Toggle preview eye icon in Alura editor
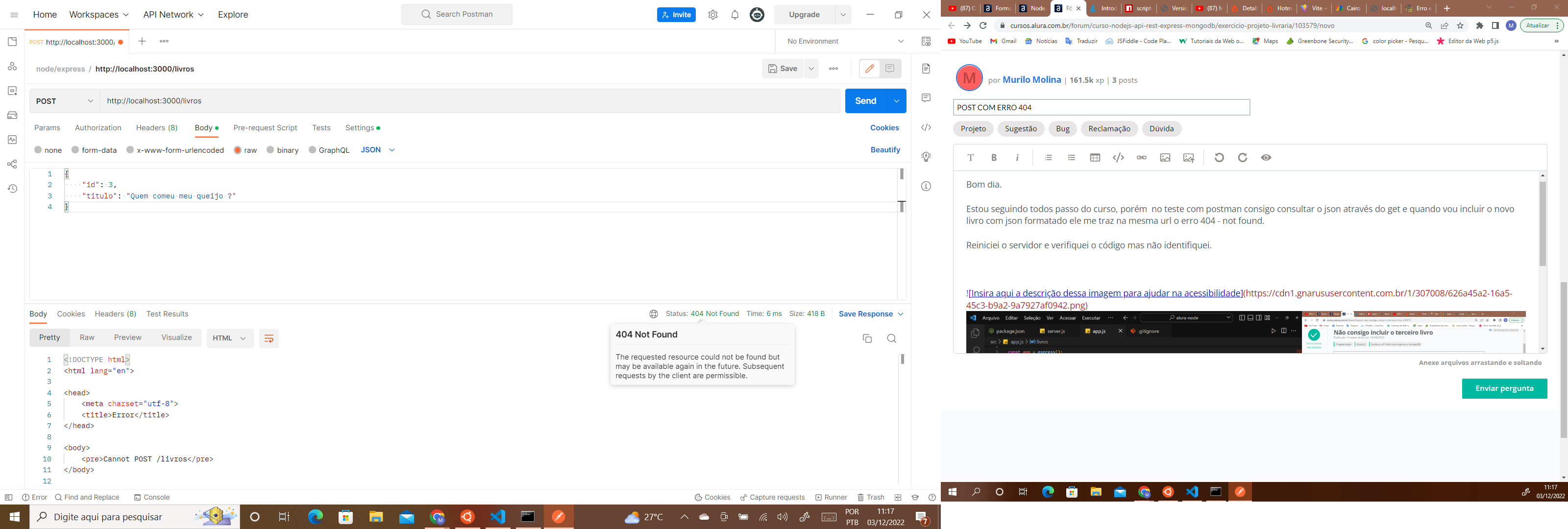1568x529 pixels. tap(1266, 158)
